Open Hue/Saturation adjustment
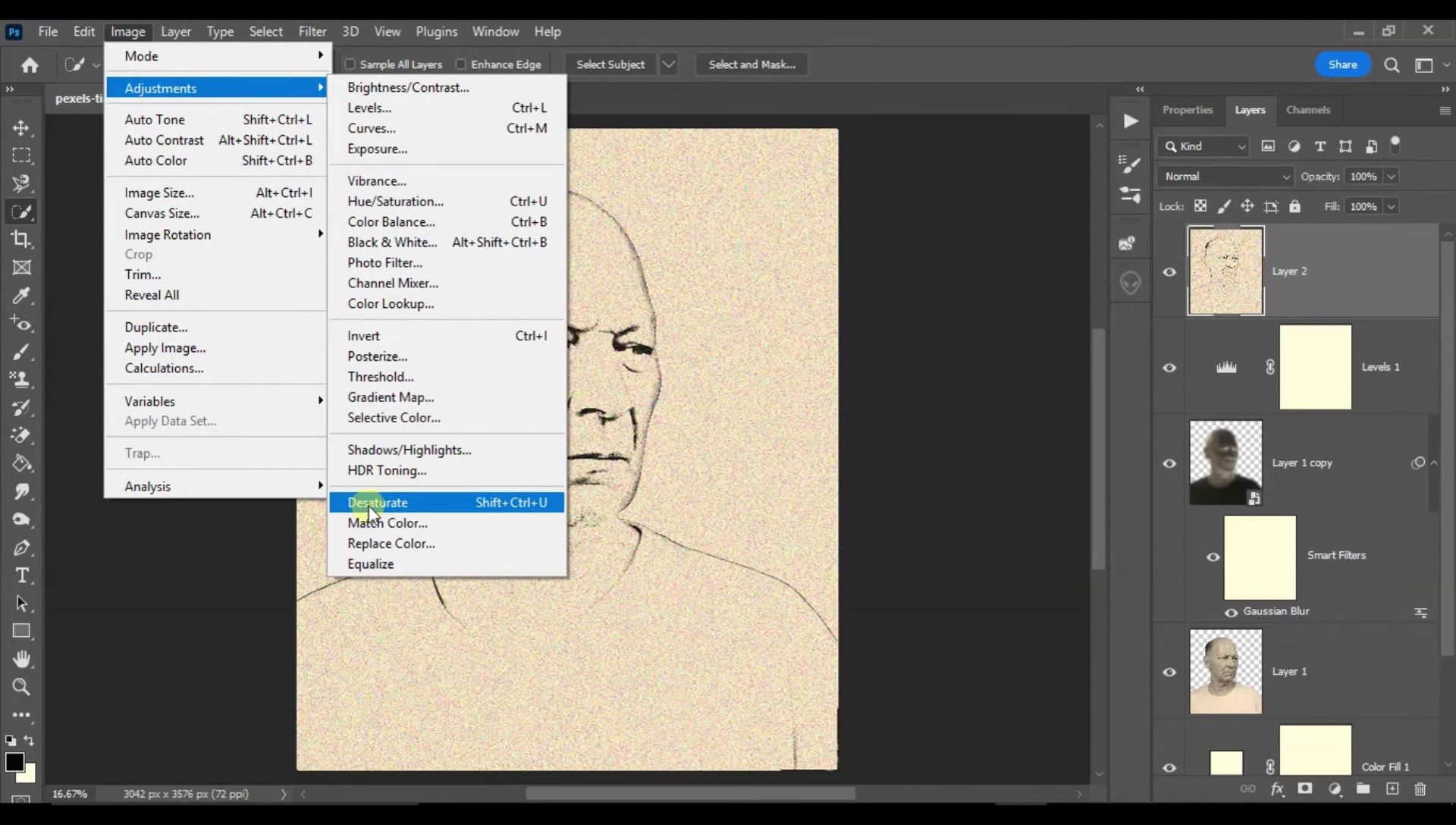Image resolution: width=1456 pixels, height=825 pixels. tap(447, 202)
